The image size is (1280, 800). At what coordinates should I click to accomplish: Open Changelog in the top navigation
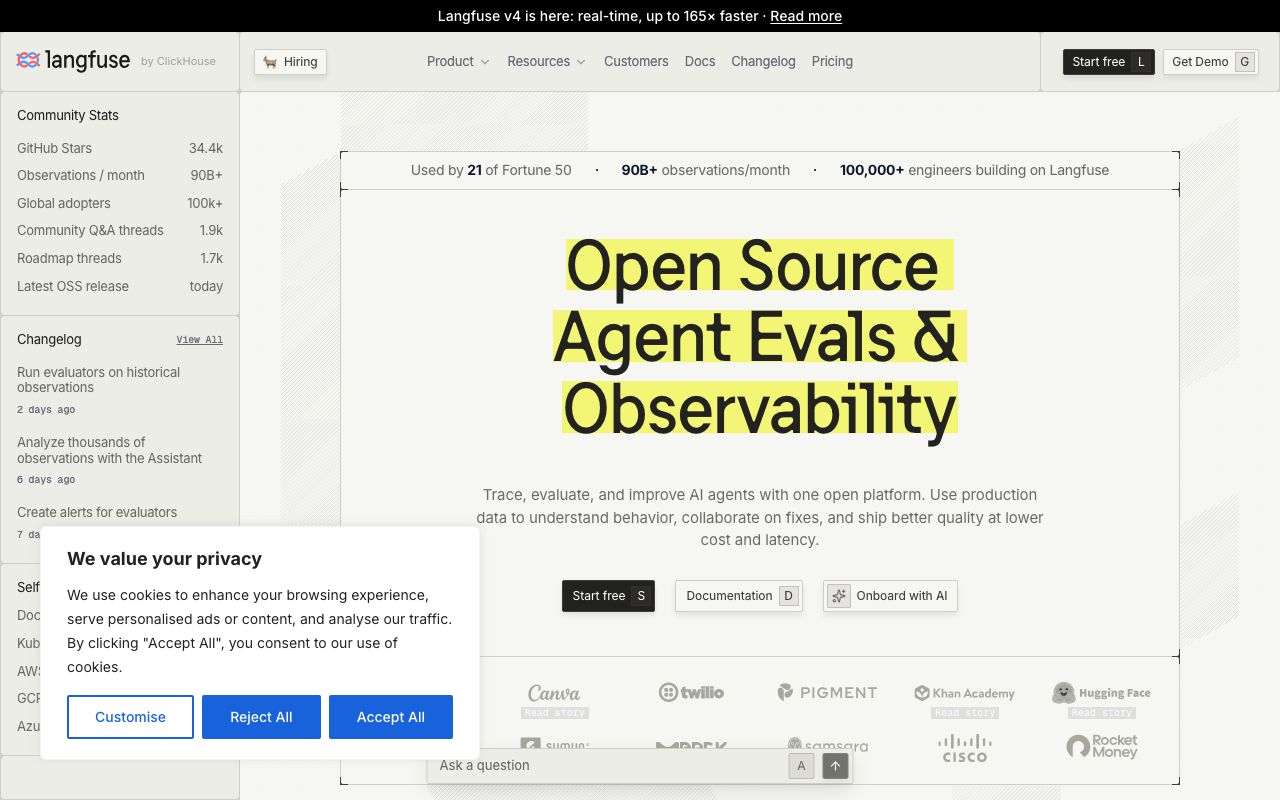click(763, 61)
